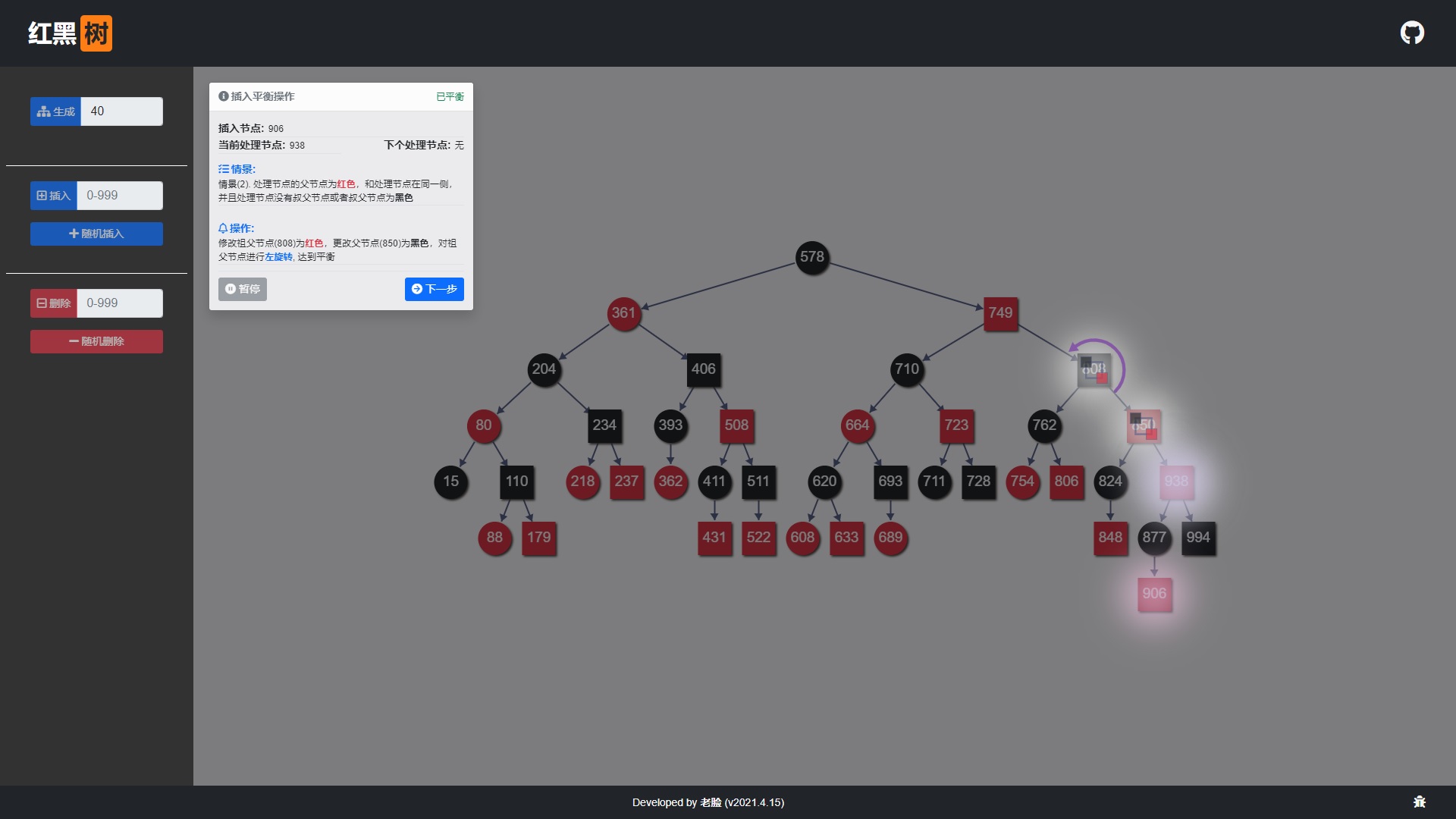Viewport: 1456px width, 819px height.
Task: Select black node 411
Action: [x=714, y=482]
